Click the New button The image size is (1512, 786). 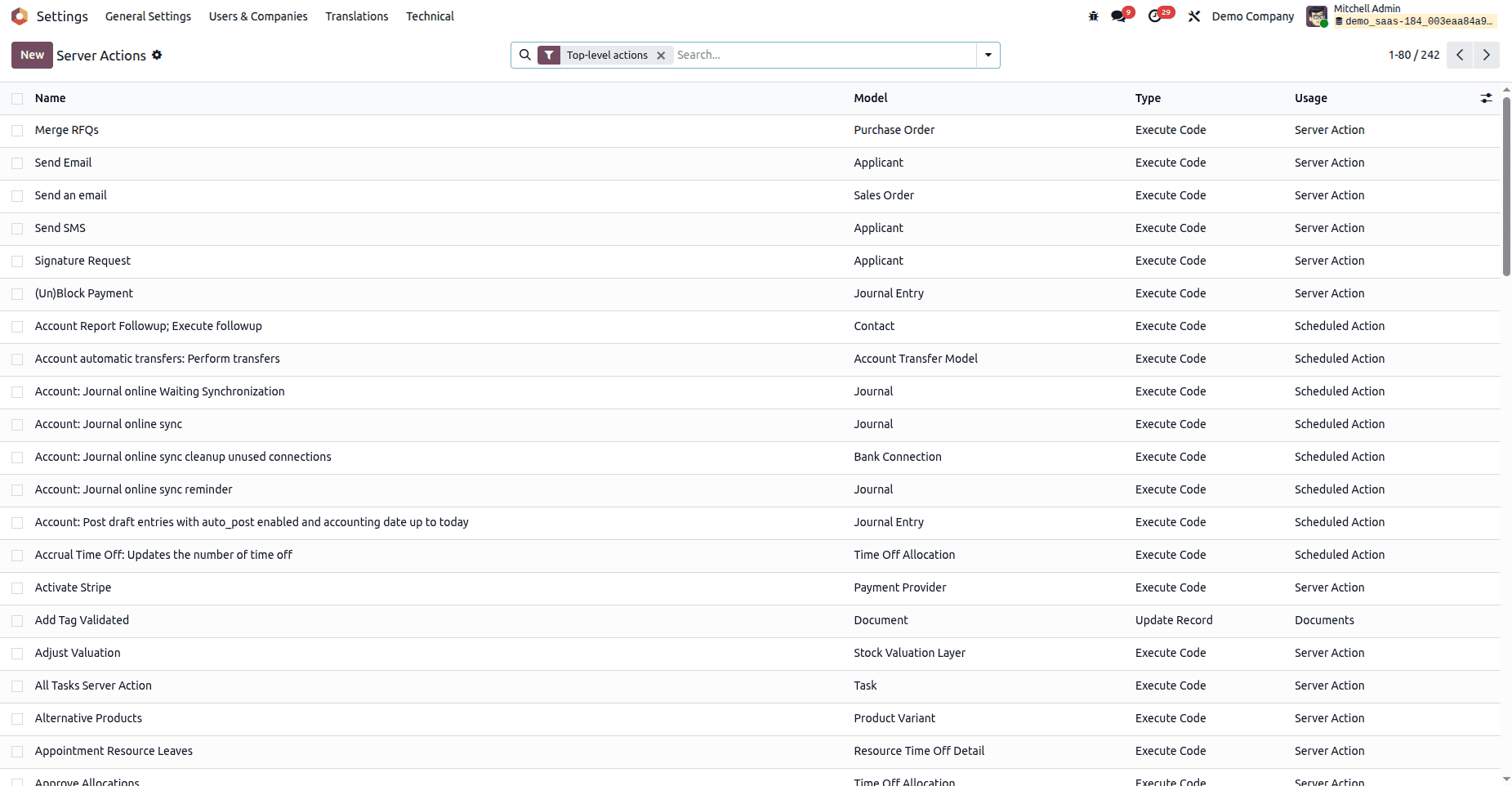click(x=32, y=55)
